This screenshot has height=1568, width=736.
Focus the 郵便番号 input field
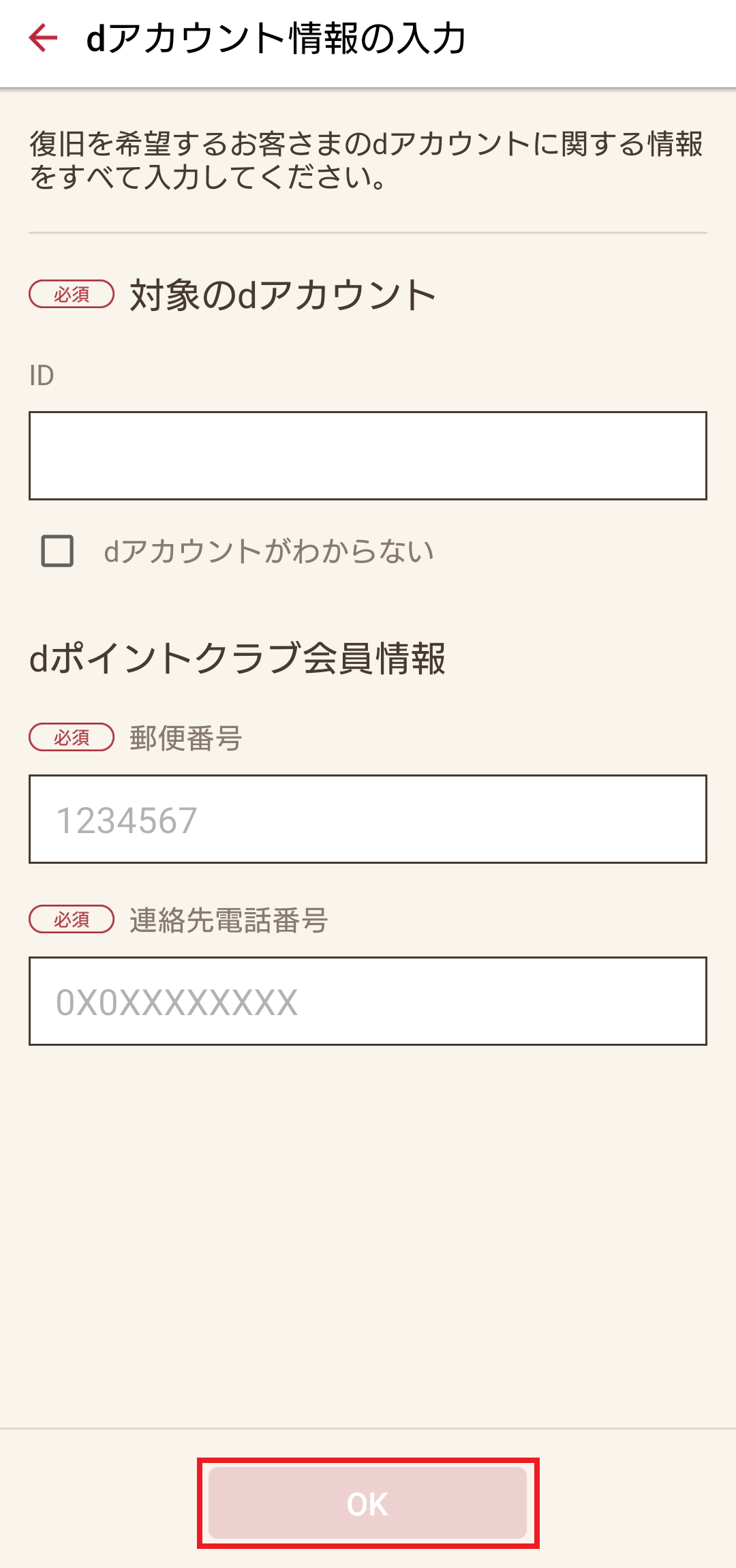click(x=367, y=819)
